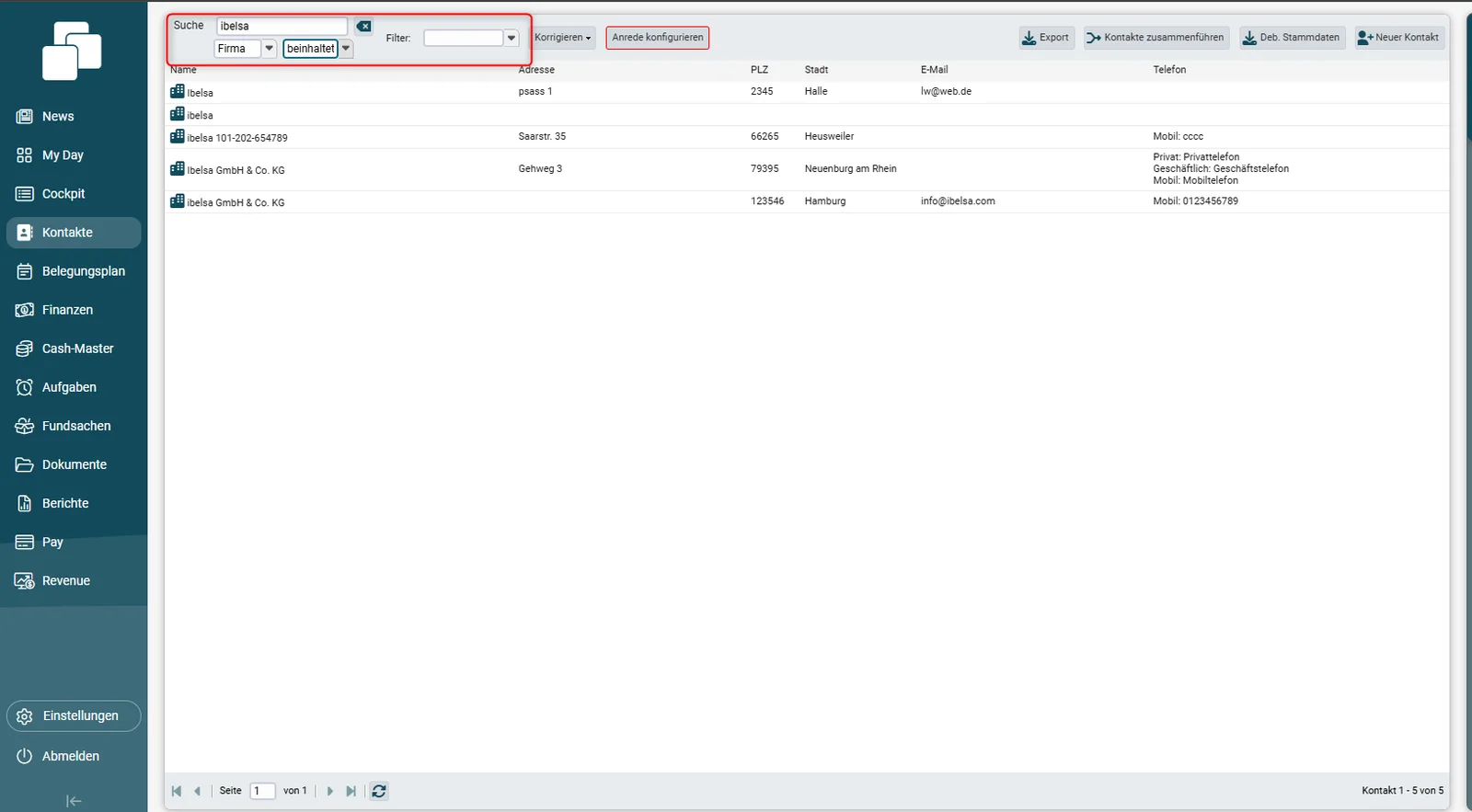Clear the search text with the X icon
Screen dimensions: 1472x812
(364, 27)
